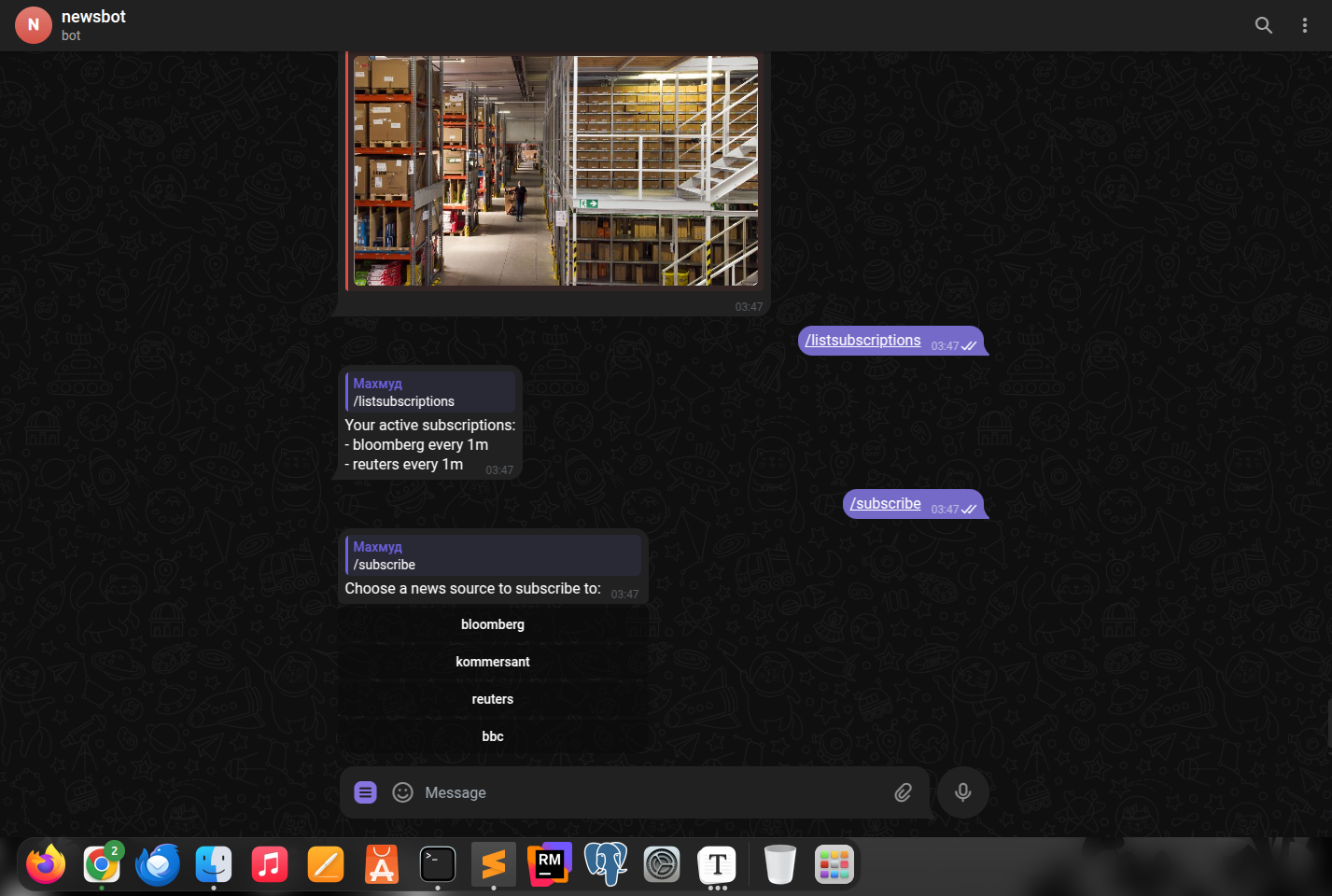Open Terminal from the dock

tap(437, 864)
